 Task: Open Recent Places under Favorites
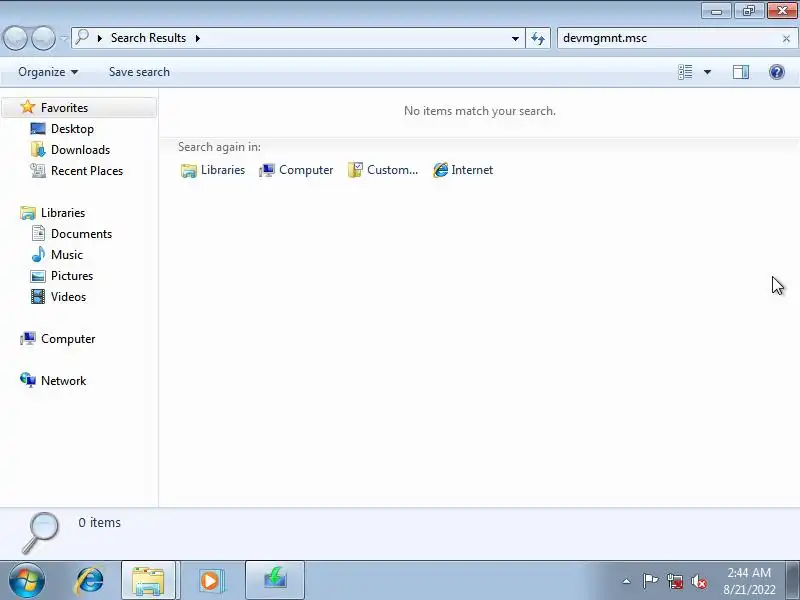click(x=87, y=170)
